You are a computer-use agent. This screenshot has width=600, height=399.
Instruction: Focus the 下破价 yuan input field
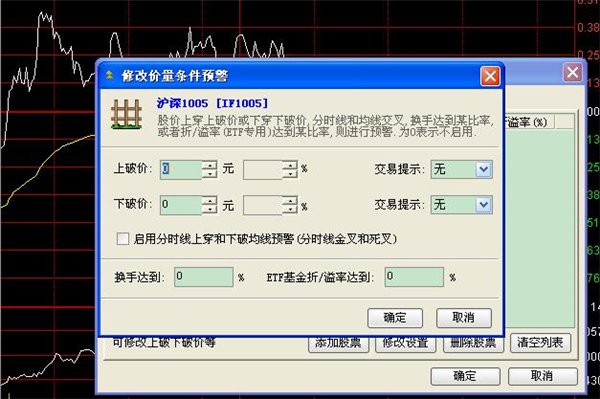click(181, 205)
